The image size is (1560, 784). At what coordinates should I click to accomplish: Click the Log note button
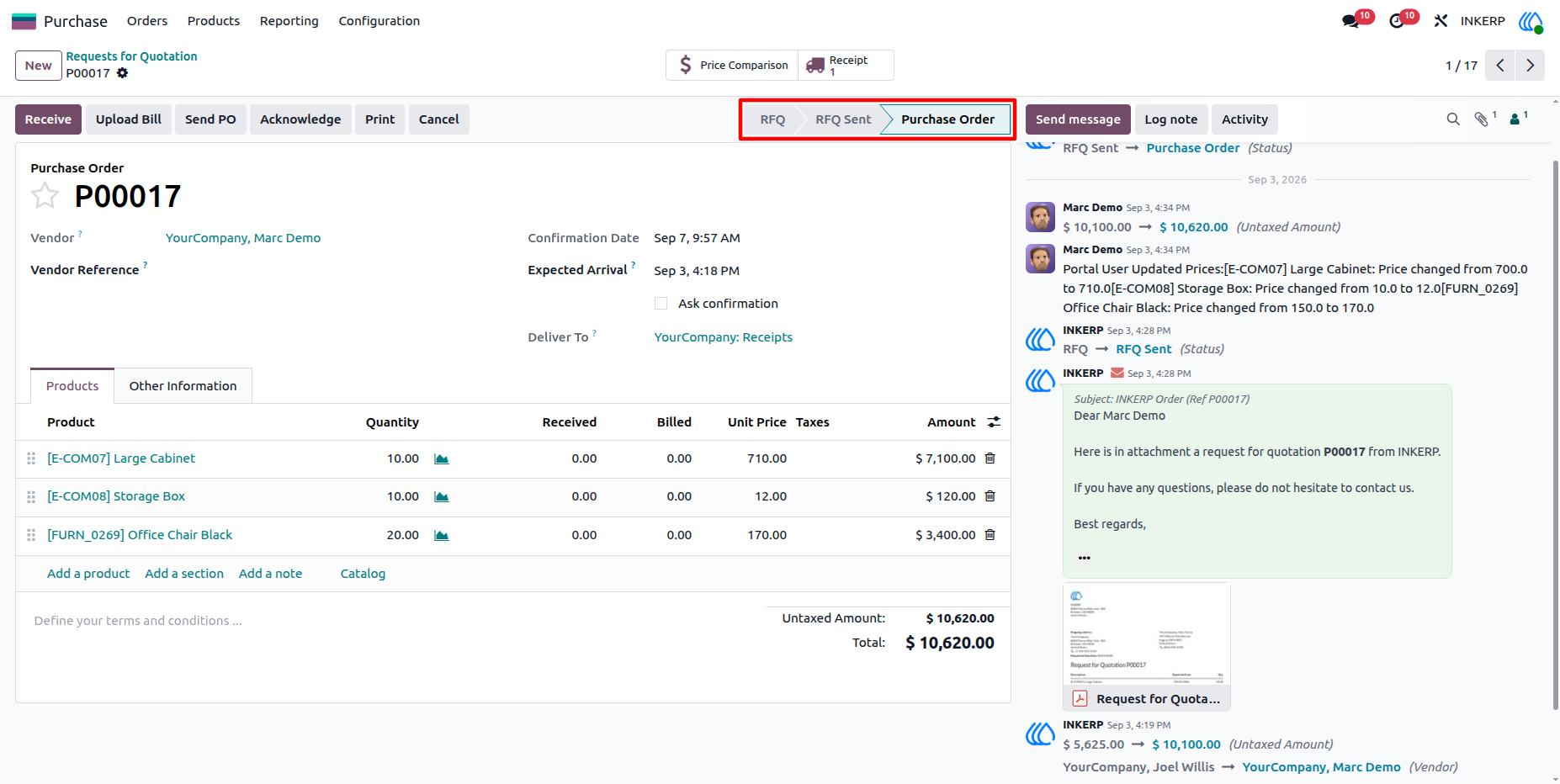1171,119
